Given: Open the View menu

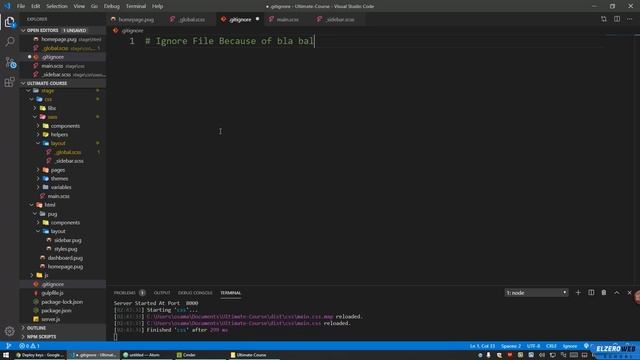Looking at the screenshot, I should pyautogui.click(x=79, y=6).
